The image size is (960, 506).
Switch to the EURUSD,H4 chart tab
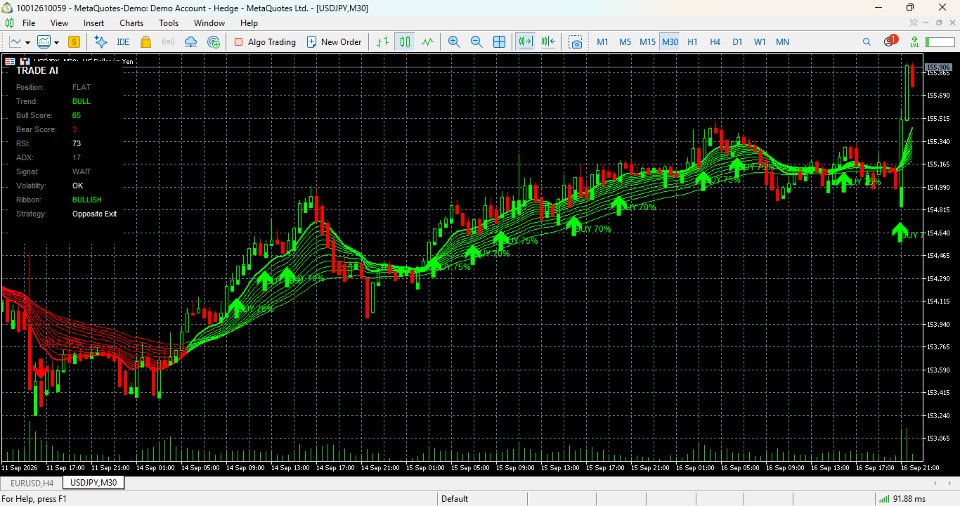pyautogui.click(x=32, y=483)
